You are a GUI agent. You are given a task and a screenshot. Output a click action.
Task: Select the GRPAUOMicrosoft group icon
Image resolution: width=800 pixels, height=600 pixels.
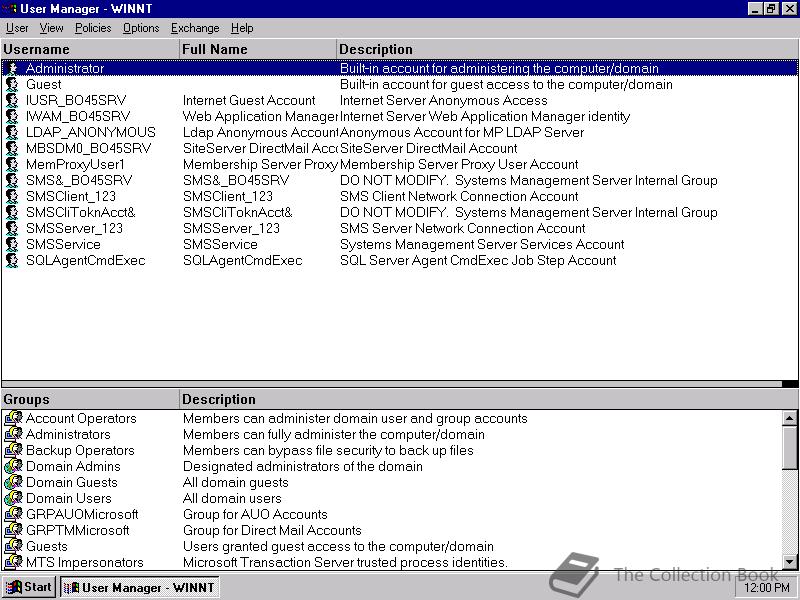pos(13,514)
